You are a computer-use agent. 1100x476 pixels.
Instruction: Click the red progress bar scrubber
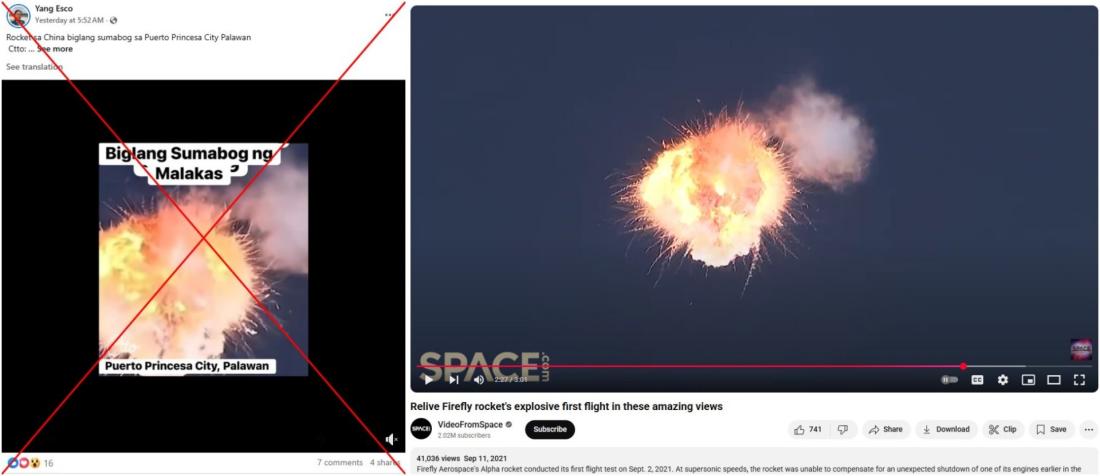tap(963, 366)
